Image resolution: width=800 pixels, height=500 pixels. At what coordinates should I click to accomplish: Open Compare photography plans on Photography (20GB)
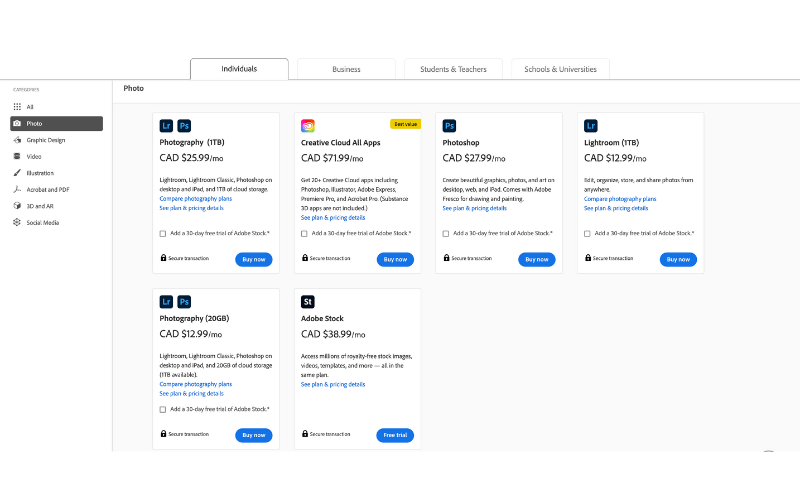(195, 384)
